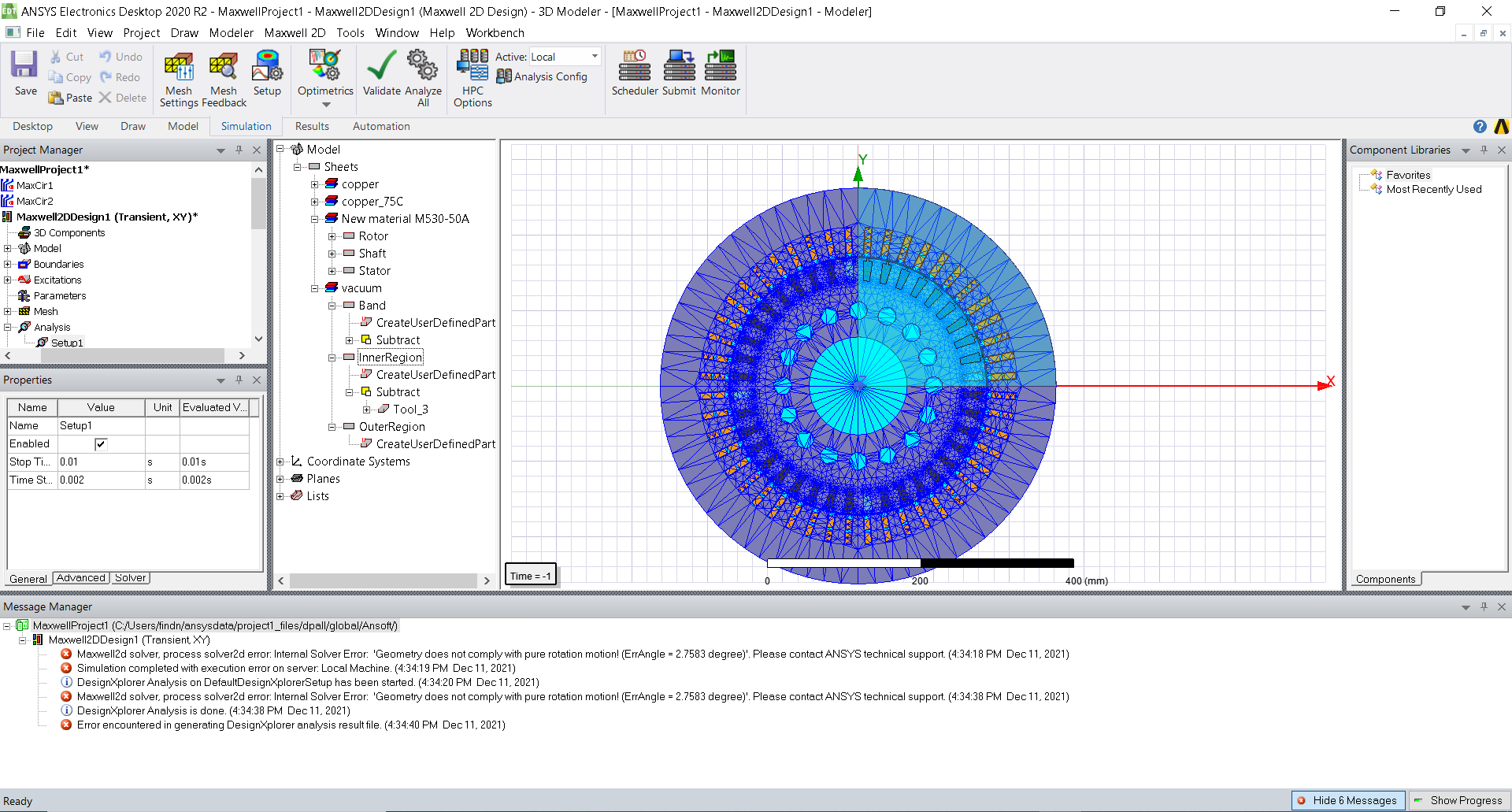Screen dimensions: 1512x812
Task: Click Hide 6 Messages button
Action: 1347,800
